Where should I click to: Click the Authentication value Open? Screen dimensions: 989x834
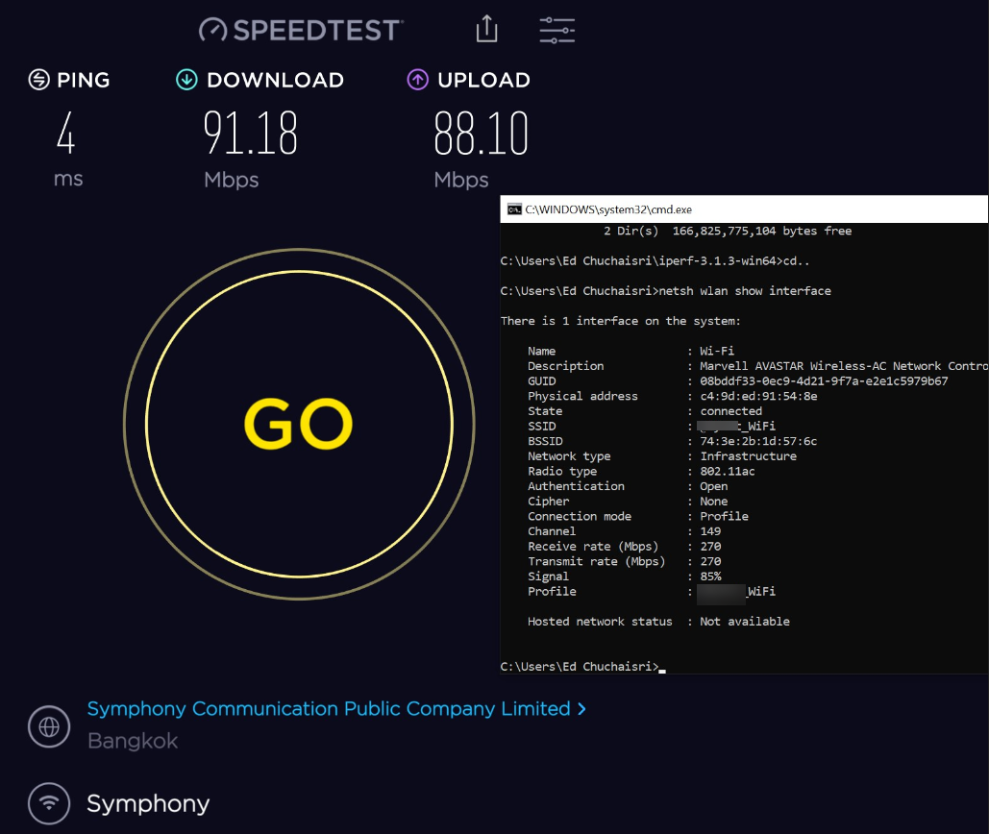click(713, 486)
